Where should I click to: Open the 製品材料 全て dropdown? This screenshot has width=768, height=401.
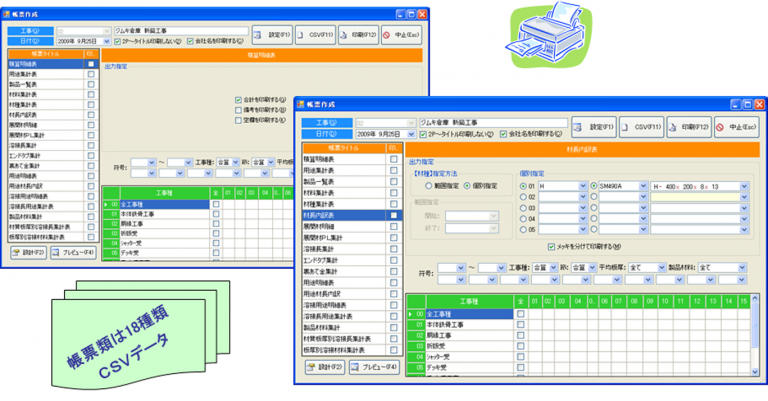pos(743,268)
